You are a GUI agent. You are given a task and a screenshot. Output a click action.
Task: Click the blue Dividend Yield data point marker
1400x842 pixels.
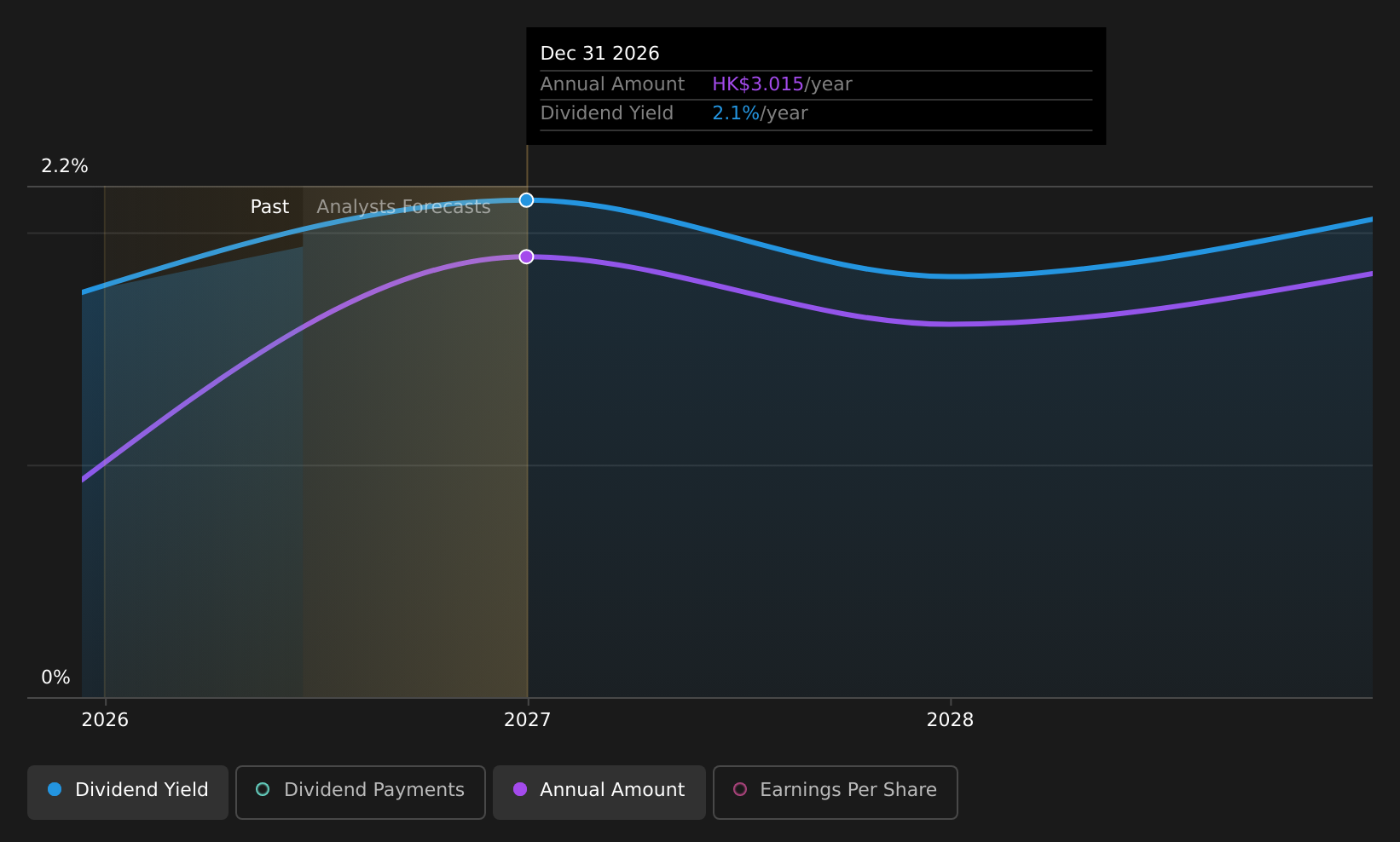(527, 200)
